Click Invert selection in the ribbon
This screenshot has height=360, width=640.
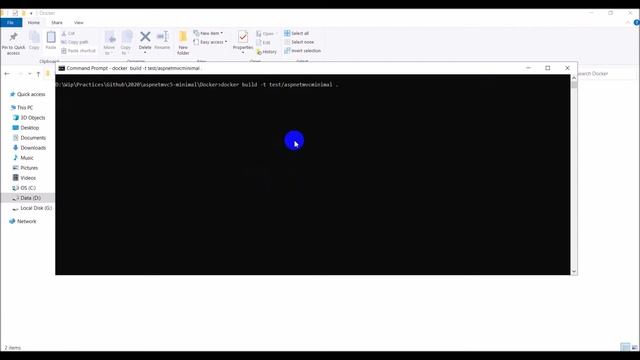click(x=303, y=51)
